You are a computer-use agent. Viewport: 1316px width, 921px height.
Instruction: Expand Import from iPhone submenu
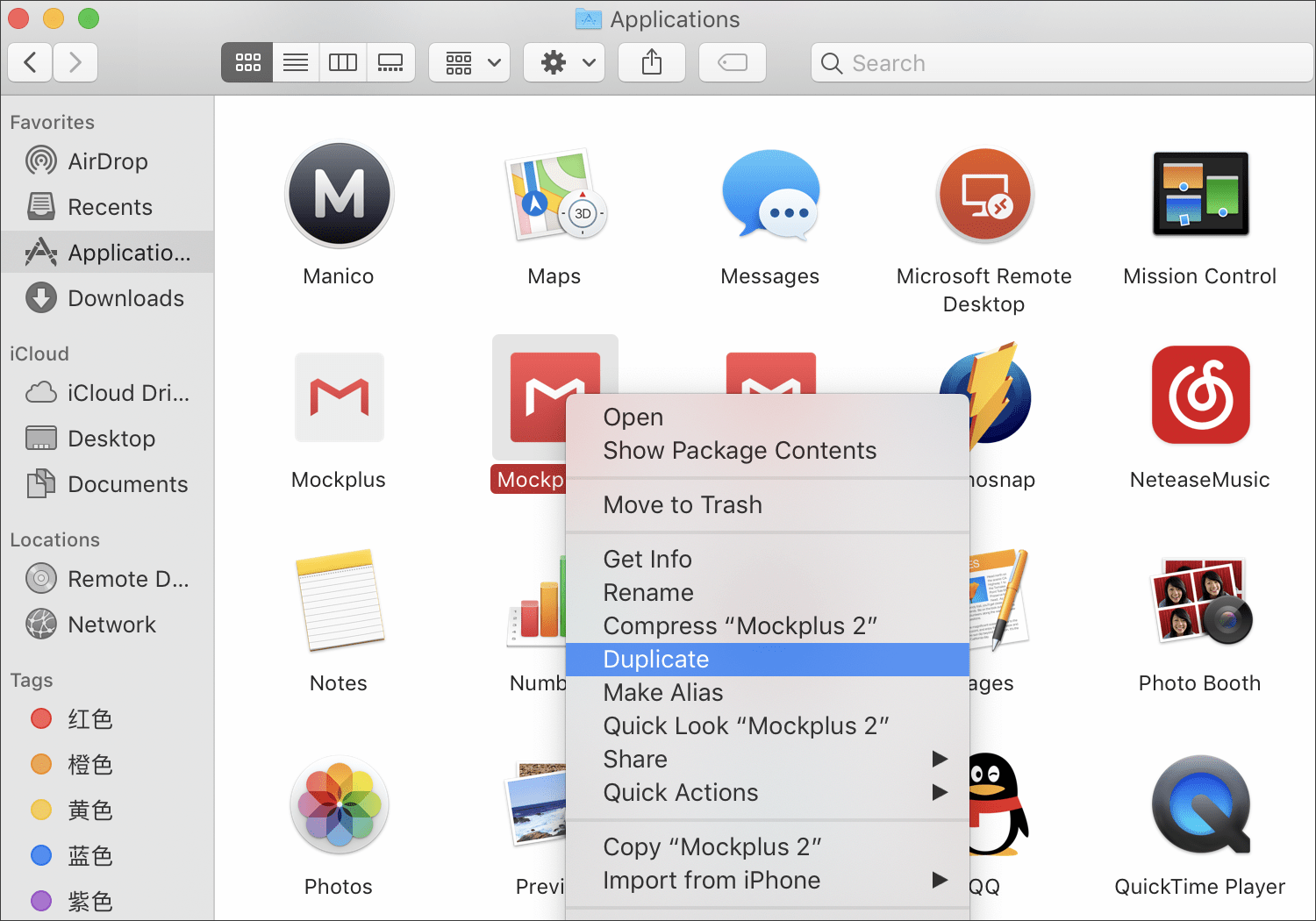[768, 881]
